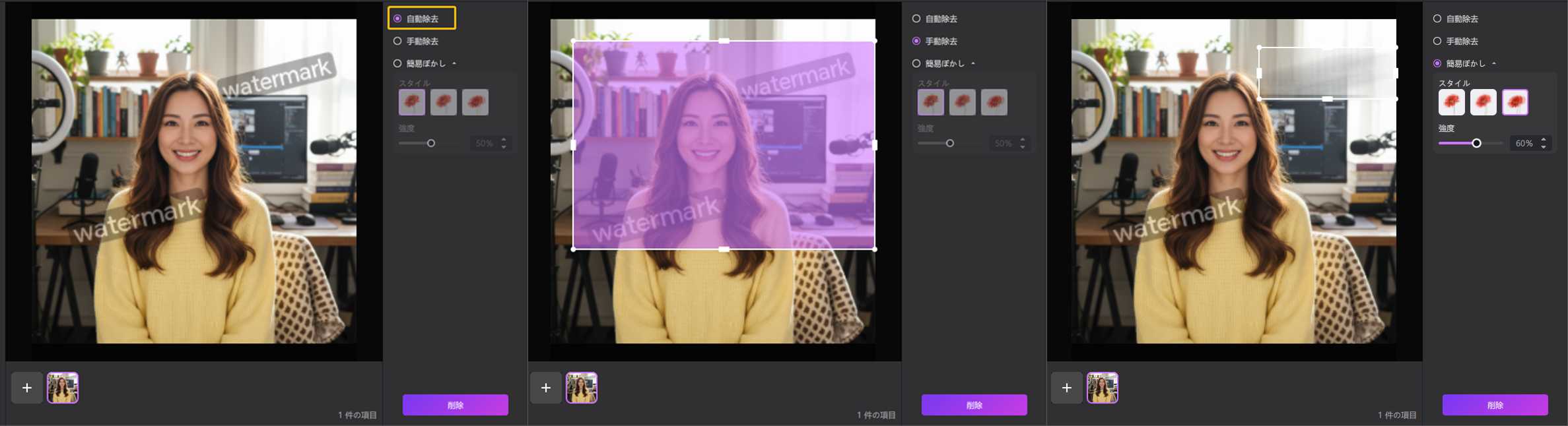
Task: Click the 60% strength value field
Action: (x=1524, y=143)
